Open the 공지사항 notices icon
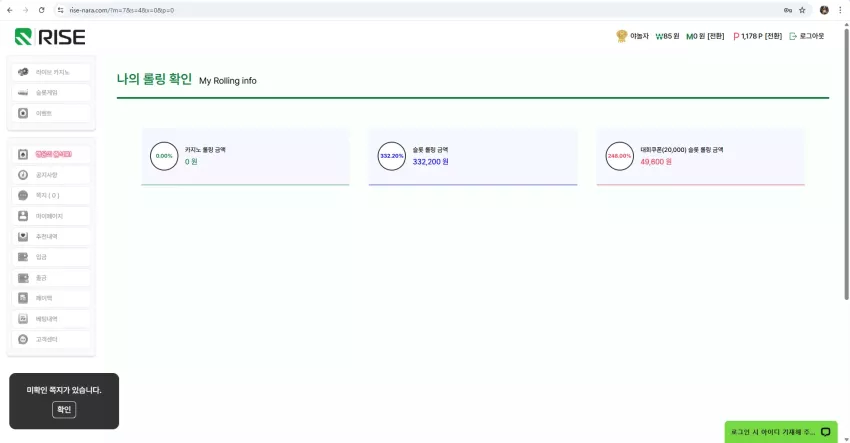This screenshot has height=443, width=850. (23, 175)
